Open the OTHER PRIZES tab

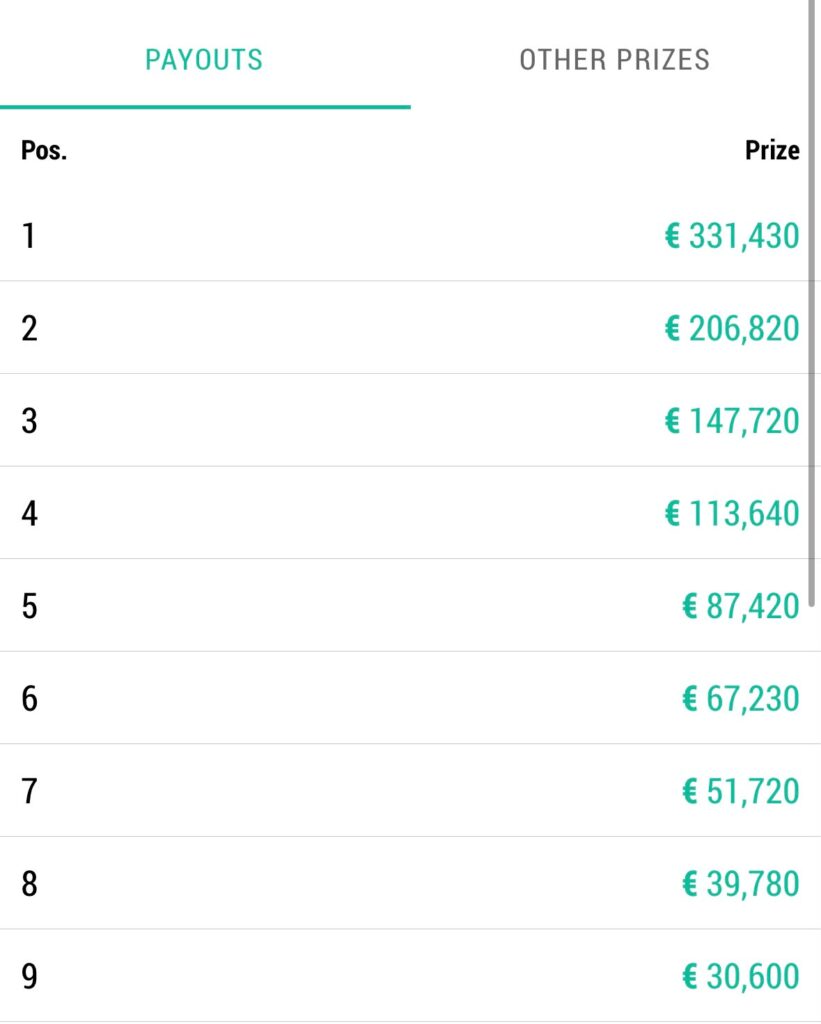[615, 59]
